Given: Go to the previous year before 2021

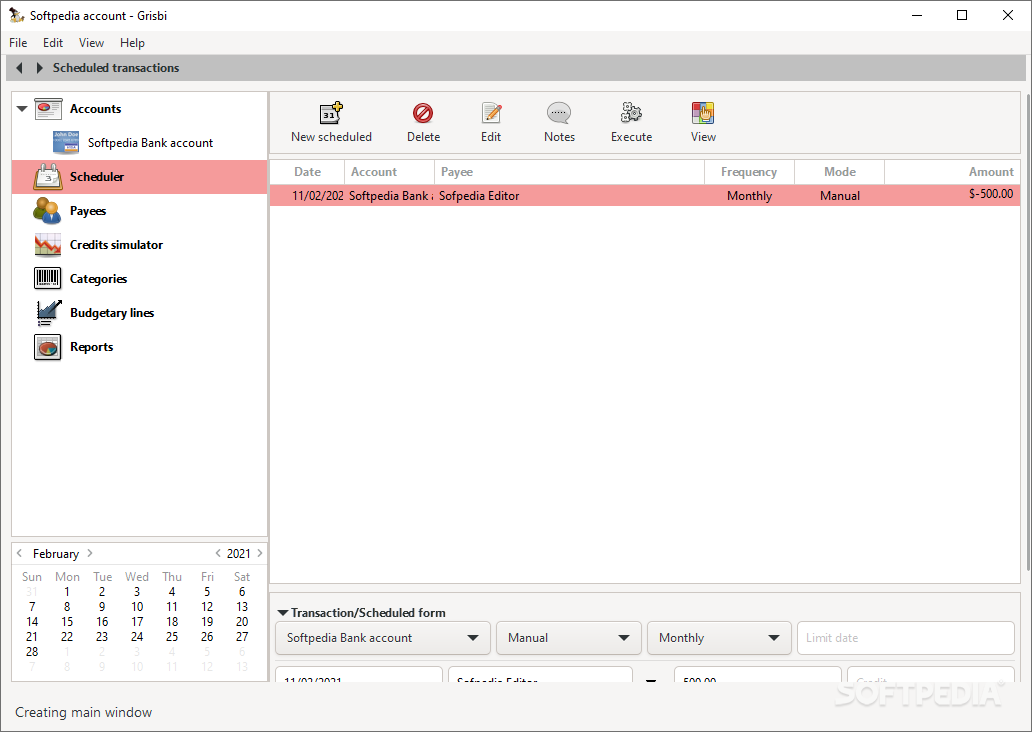Looking at the screenshot, I should (218, 553).
